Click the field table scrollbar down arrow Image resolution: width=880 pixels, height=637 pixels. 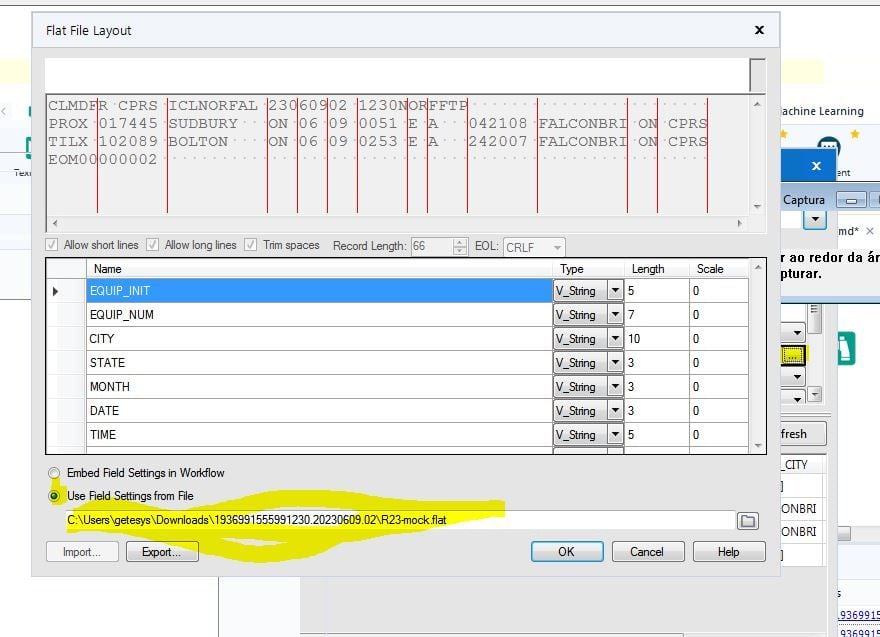758,446
